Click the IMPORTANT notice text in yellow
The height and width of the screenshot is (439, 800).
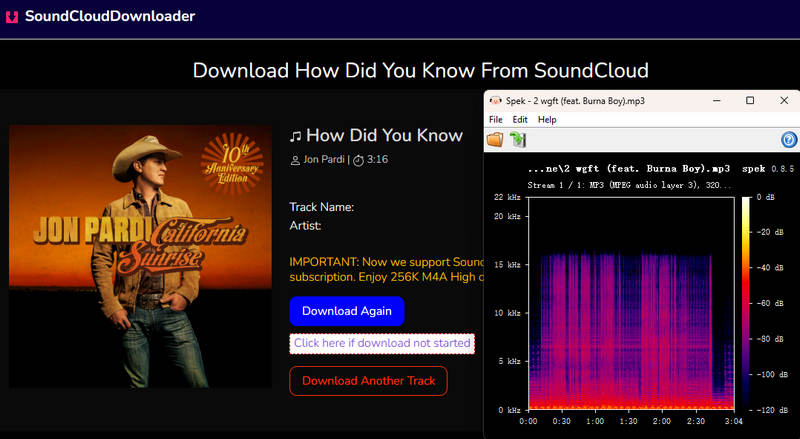386,270
